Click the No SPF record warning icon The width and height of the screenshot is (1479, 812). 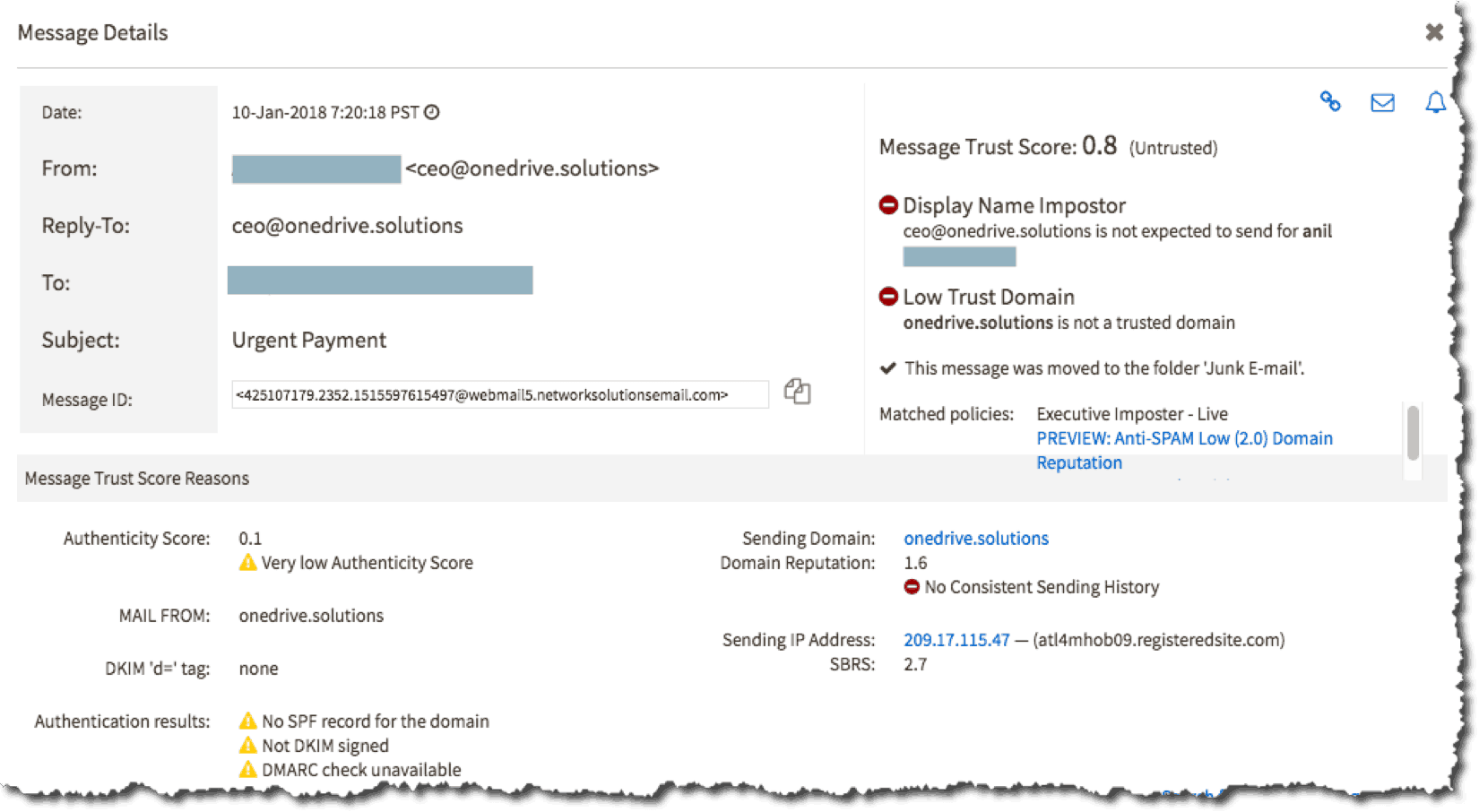point(248,721)
